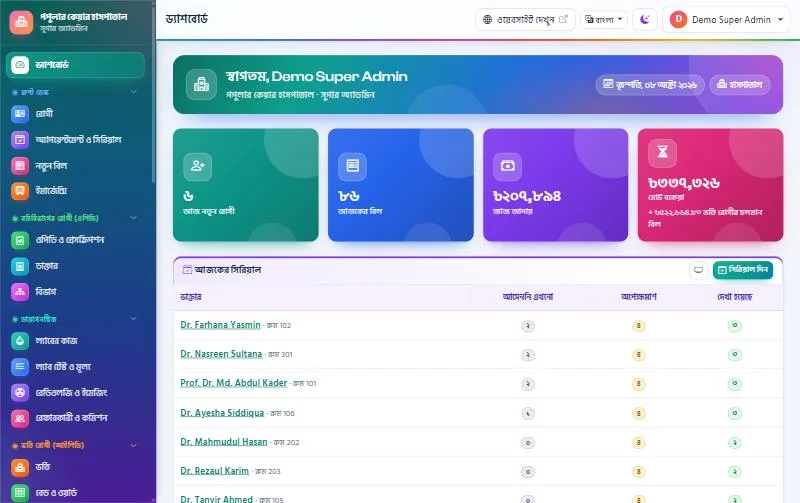Image resolution: width=800 pixels, height=503 pixels.
Task: Click the ভর্তি (admission) orange icon
Action: (x=20, y=467)
